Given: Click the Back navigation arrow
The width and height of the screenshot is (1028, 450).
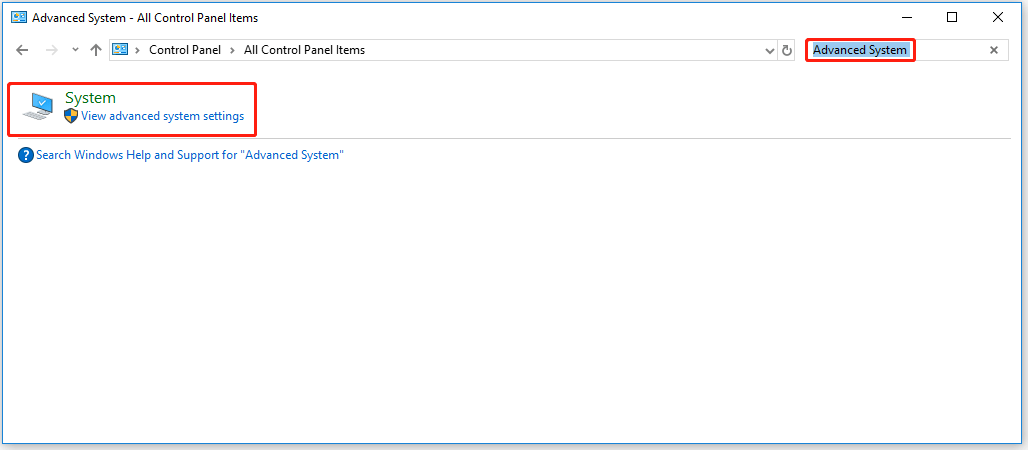Looking at the screenshot, I should [22, 50].
